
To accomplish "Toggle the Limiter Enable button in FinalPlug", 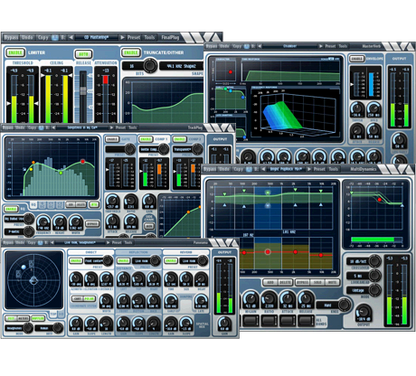I will point(16,53).
